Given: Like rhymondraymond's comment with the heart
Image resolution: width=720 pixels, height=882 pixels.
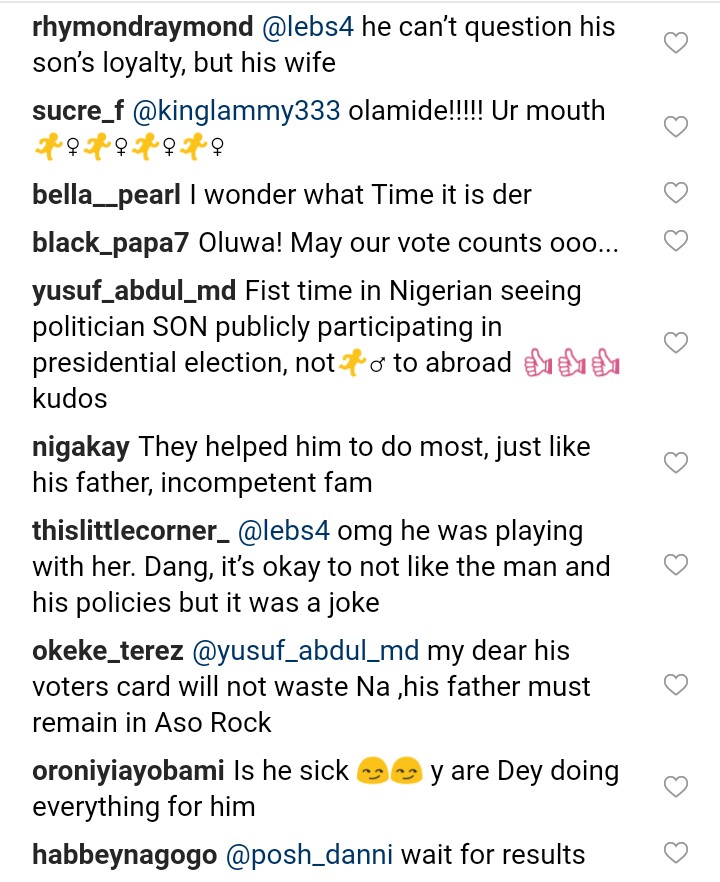Looking at the screenshot, I should (676, 43).
